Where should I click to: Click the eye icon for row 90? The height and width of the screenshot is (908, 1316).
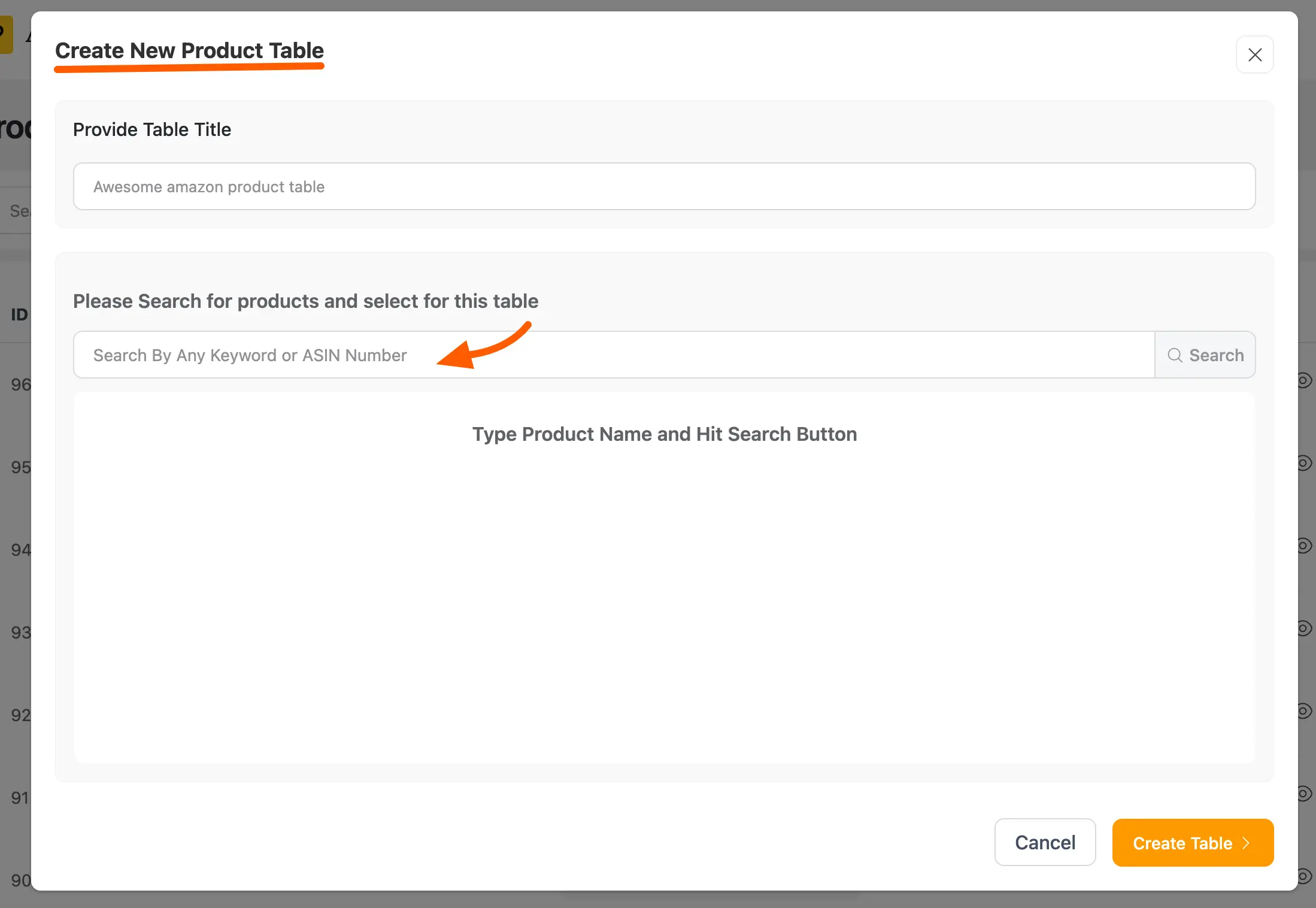click(1305, 876)
